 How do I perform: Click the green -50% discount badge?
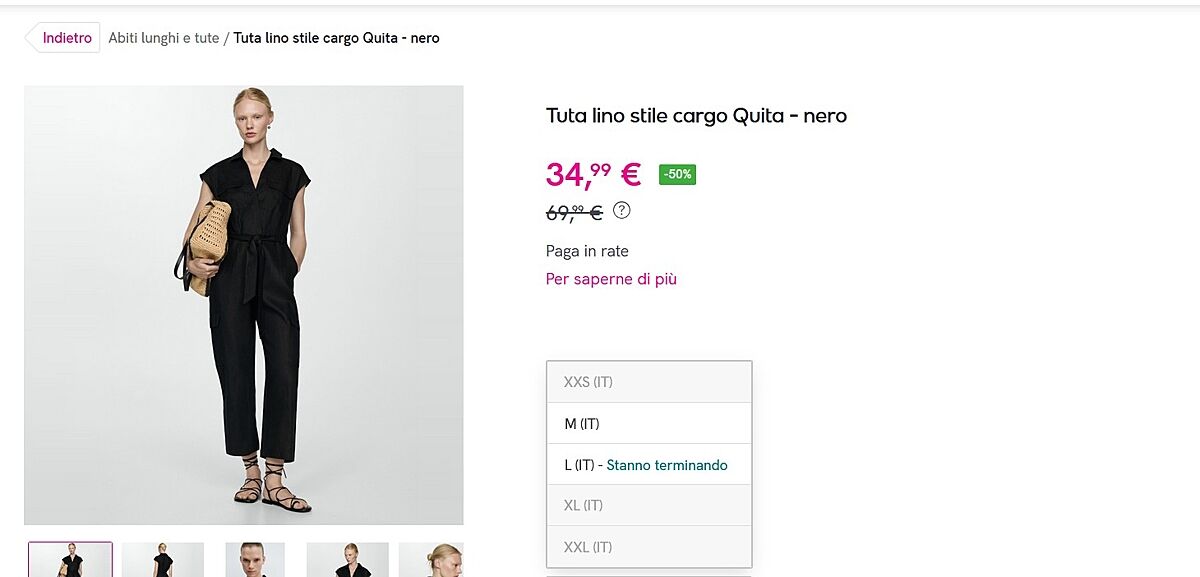click(x=677, y=174)
